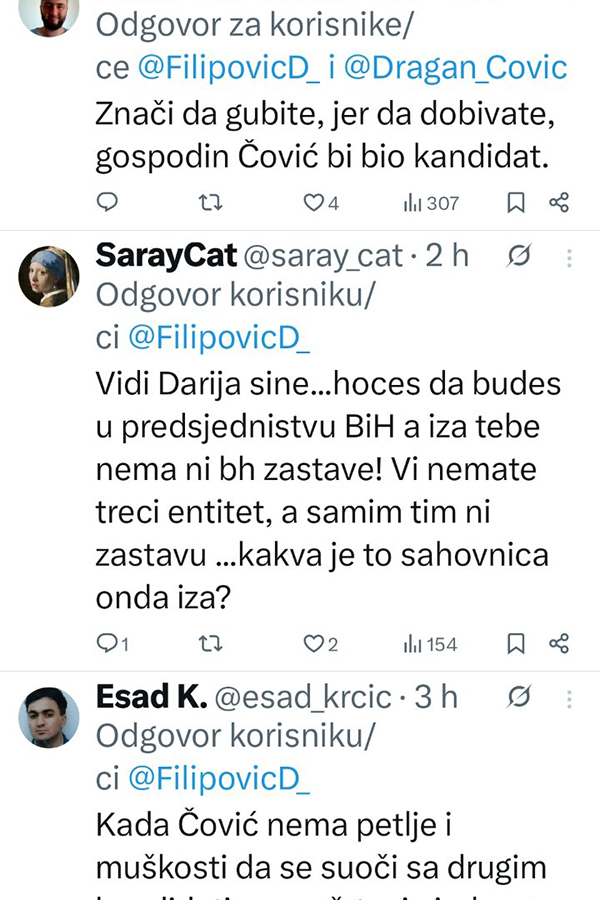The width and height of the screenshot is (600, 900).
Task: Reply to the tweet about gospodin Čović
Action: 108,203
